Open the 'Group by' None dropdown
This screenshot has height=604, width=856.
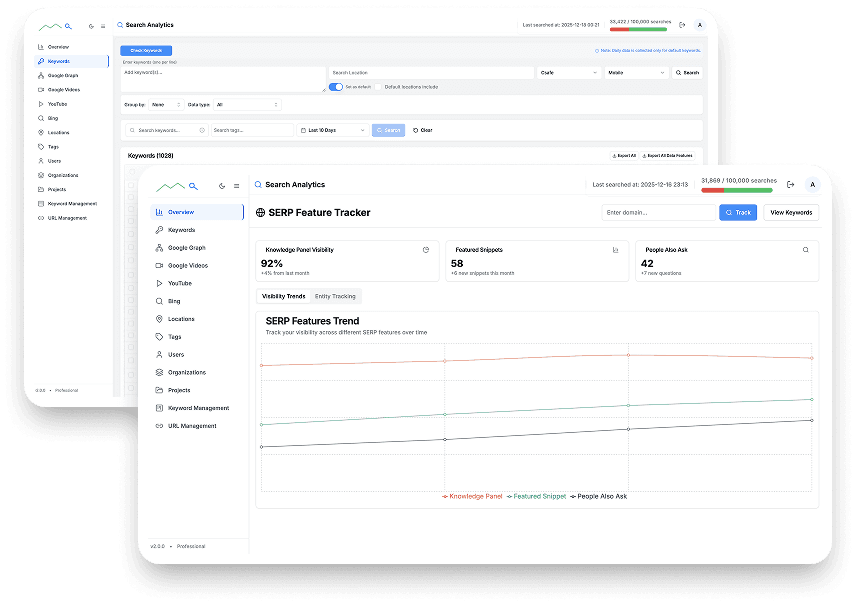click(165, 104)
